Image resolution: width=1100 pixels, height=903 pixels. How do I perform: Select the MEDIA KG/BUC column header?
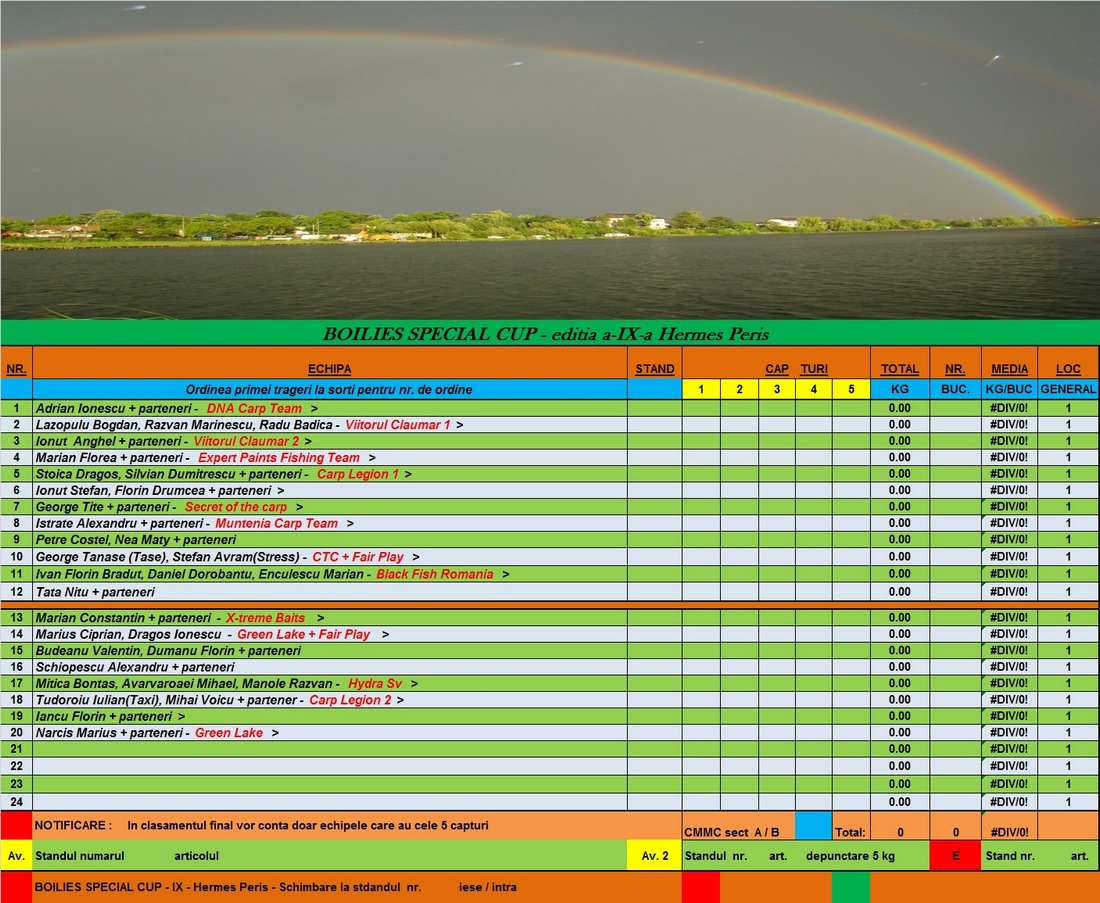(x=1009, y=369)
